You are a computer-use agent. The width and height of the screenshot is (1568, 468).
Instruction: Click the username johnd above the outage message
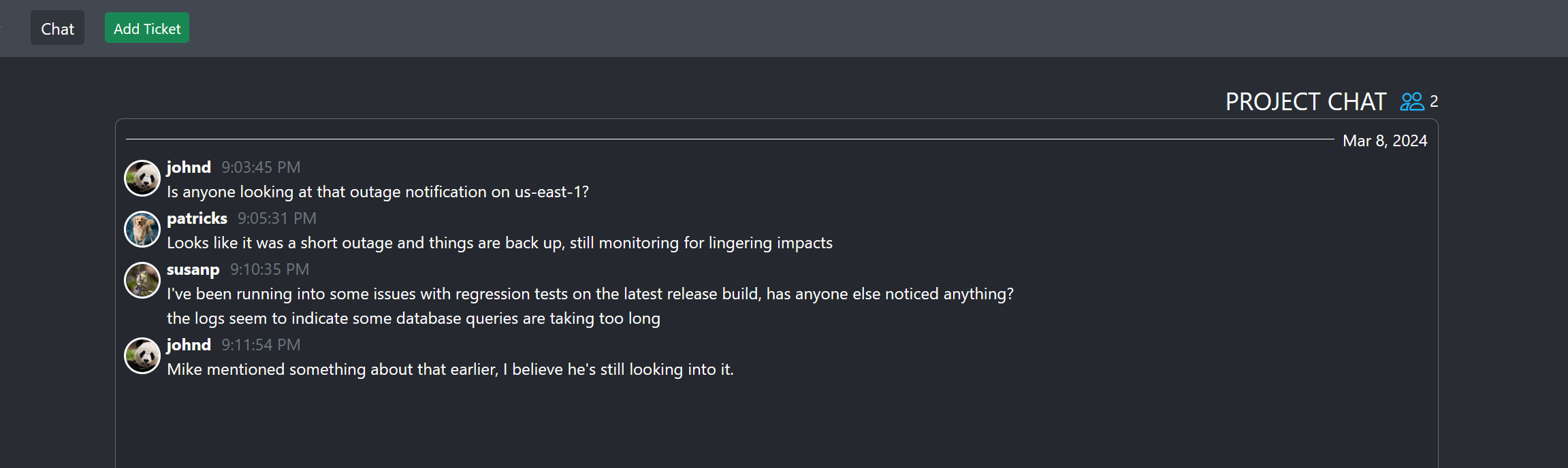(188, 167)
